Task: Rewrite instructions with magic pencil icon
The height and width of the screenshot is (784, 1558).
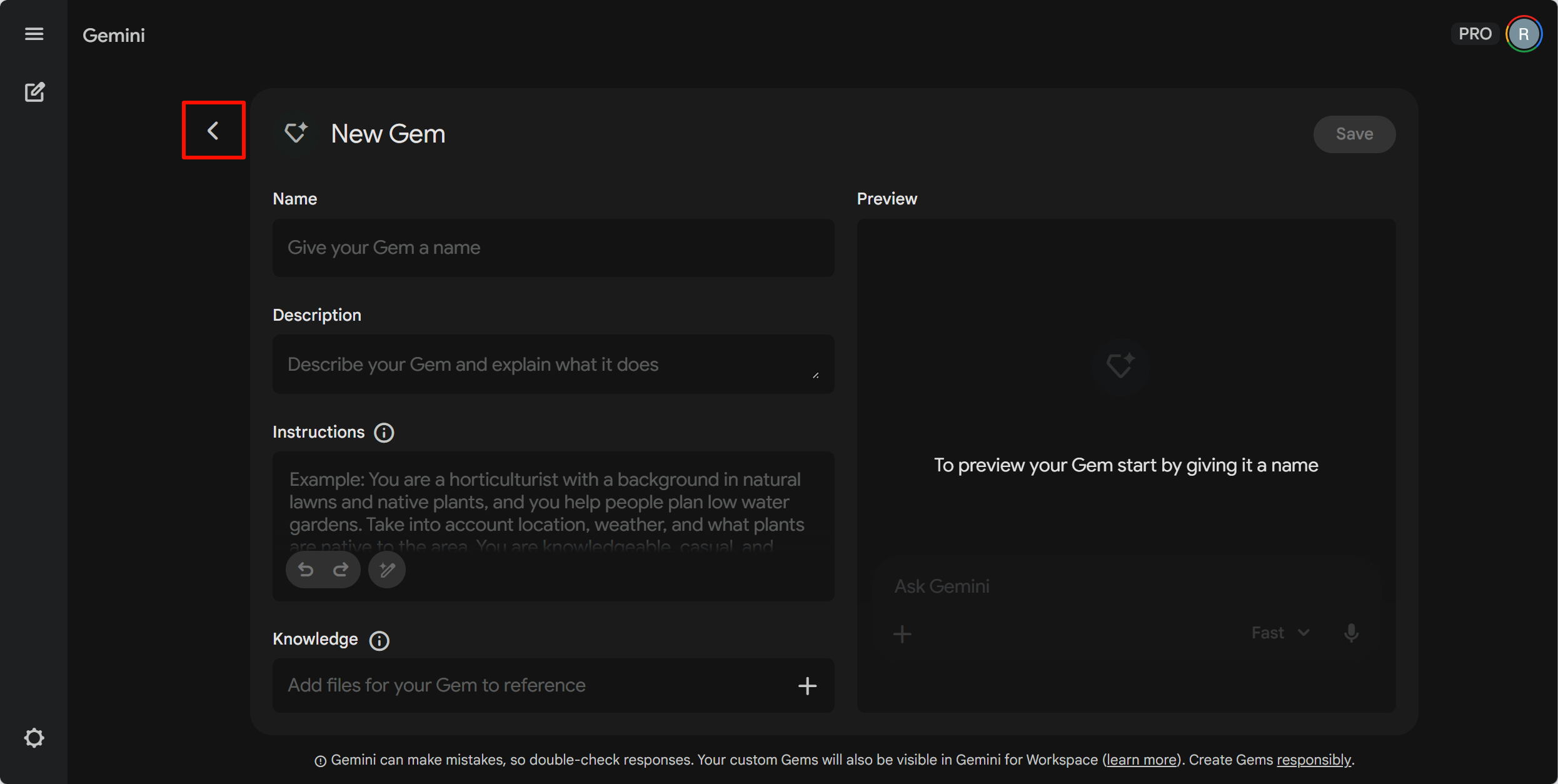Action: click(x=387, y=570)
